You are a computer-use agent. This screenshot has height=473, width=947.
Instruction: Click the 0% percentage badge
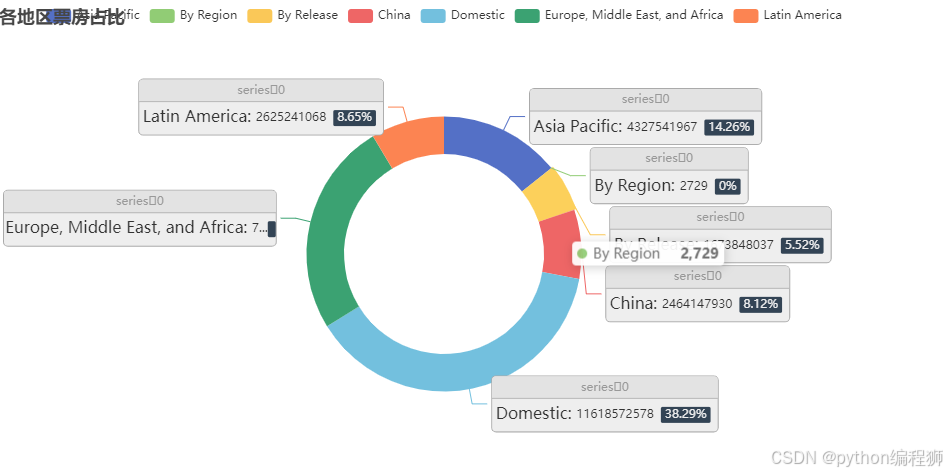click(728, 186)
